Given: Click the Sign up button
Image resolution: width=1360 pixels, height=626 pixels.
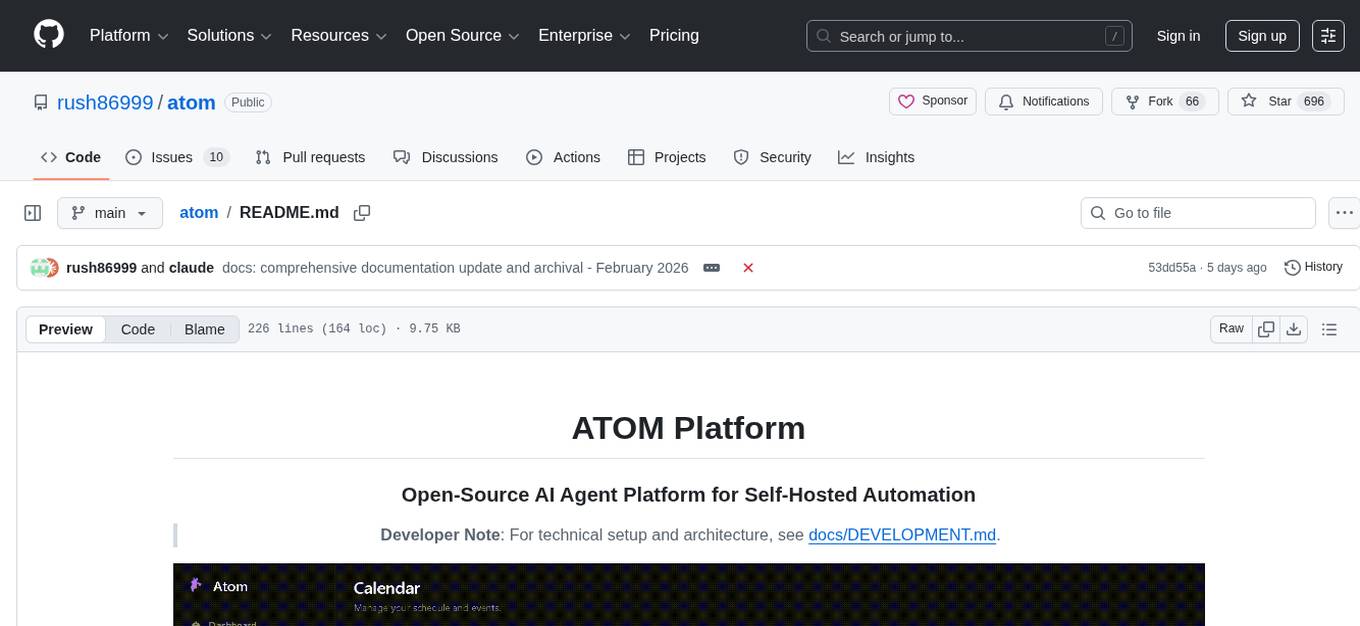Looking at the screenshot, I should coord(1261,35).
